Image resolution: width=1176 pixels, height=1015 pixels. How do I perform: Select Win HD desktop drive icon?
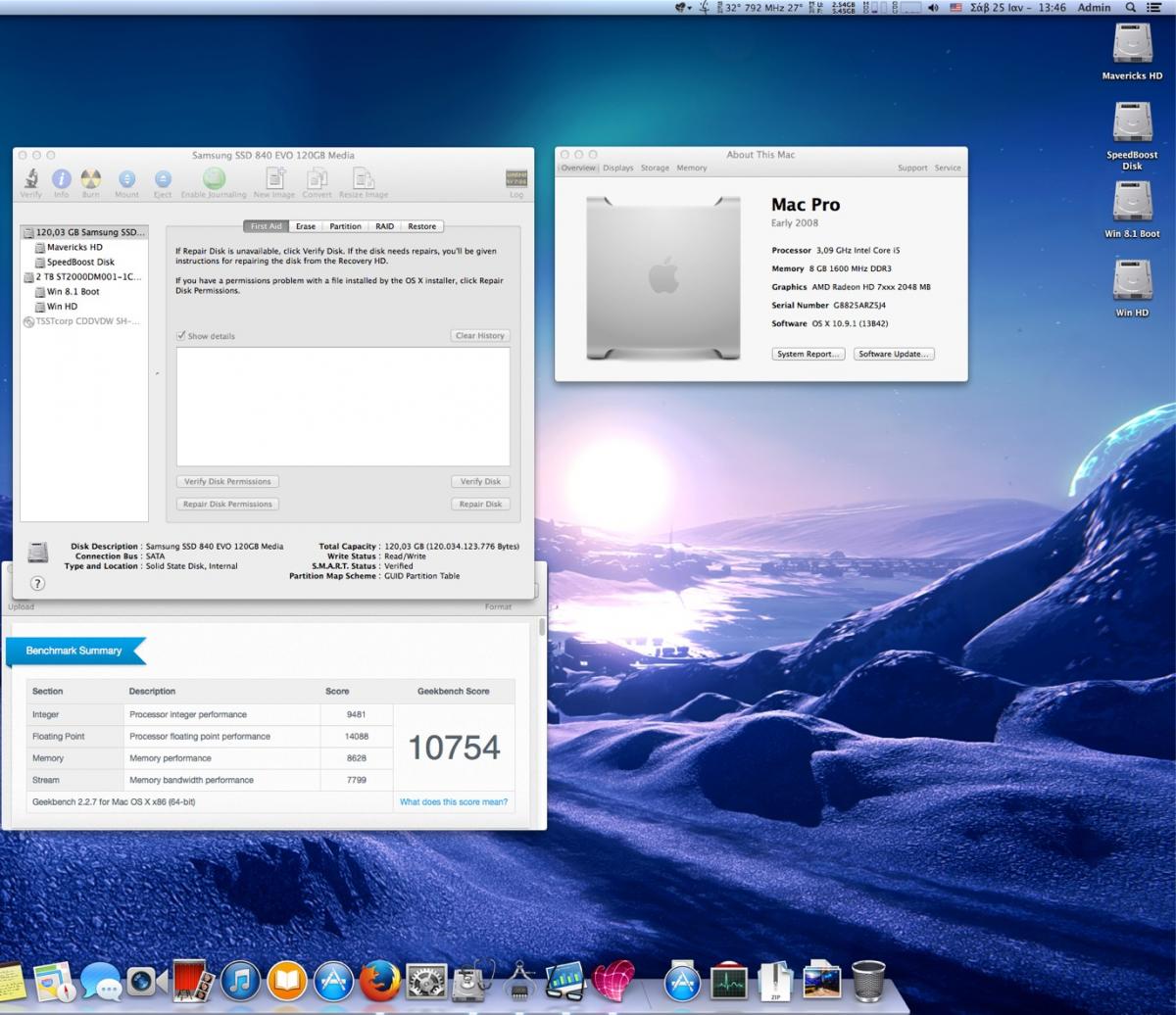click(x=1132, y=281)
